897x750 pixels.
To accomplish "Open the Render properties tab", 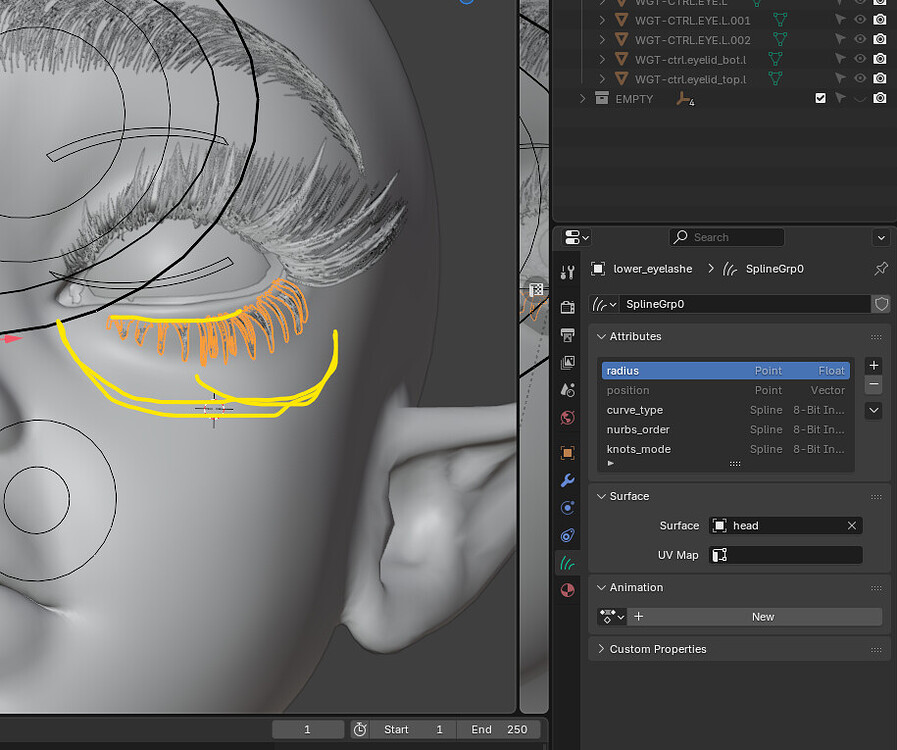I will coord(567,307).
